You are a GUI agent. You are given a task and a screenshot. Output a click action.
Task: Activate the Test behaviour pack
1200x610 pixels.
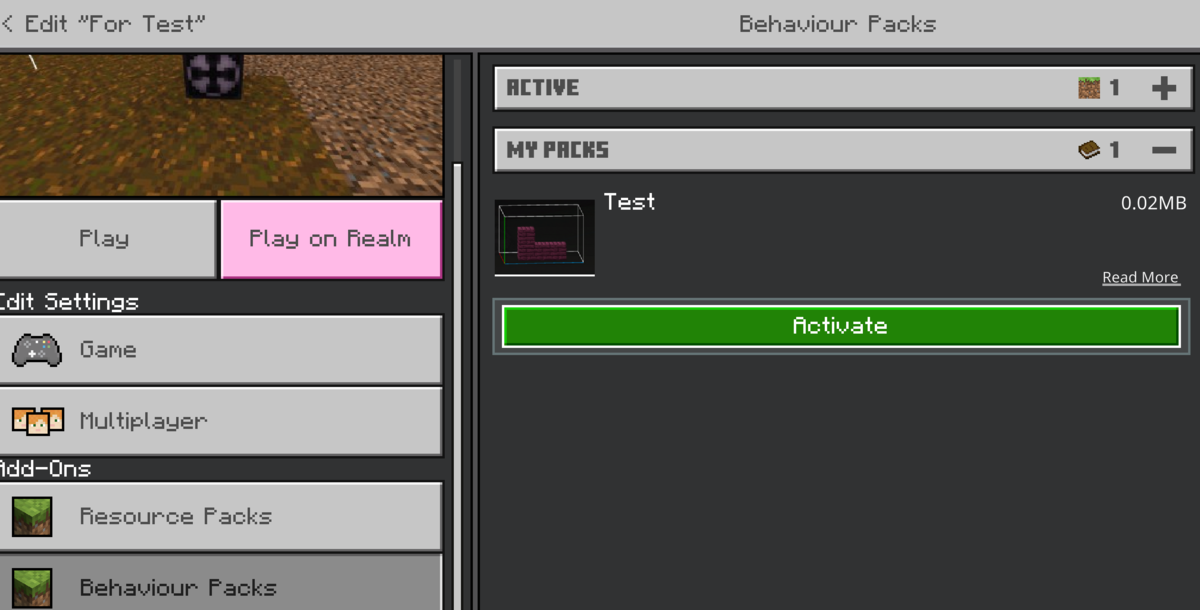[x=841, y=326]
